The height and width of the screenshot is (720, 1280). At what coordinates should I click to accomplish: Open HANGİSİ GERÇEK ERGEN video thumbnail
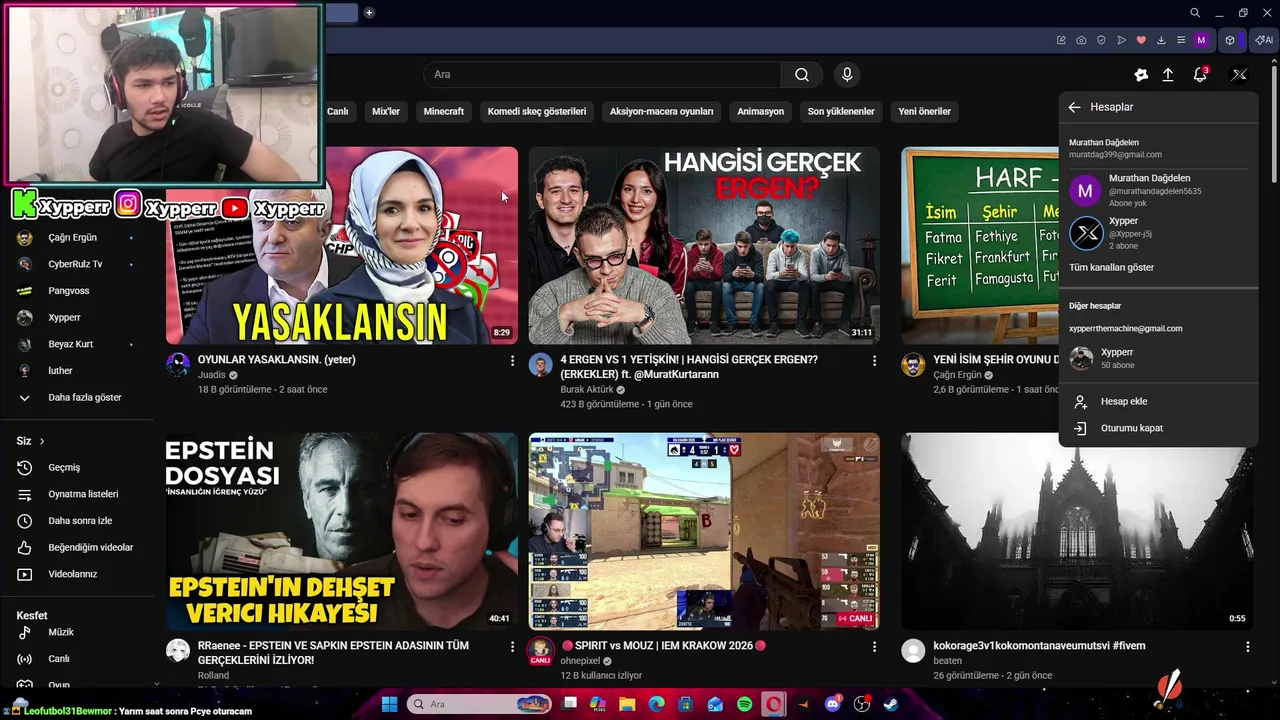(x=704, y=245)
